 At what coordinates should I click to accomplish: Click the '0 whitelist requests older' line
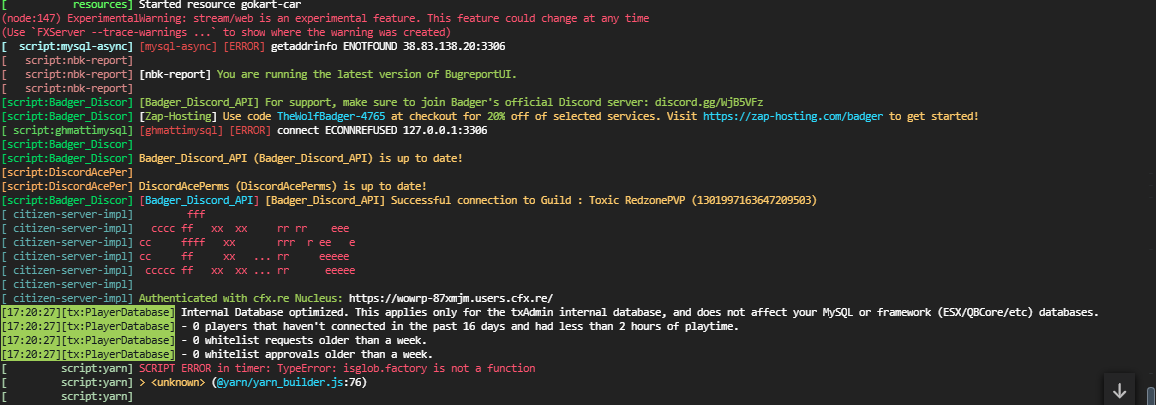(304, 341)
